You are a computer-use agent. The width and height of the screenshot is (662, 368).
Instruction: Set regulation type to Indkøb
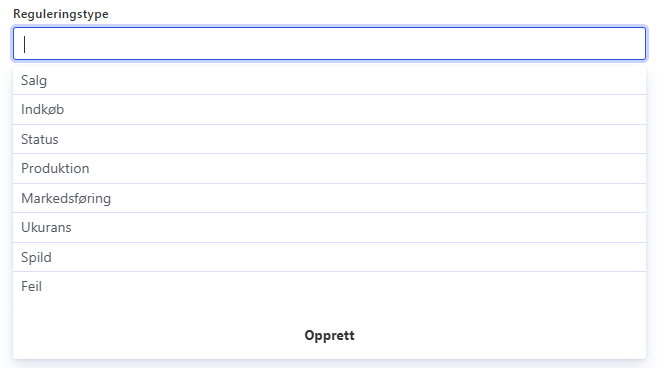(x=329, y=110)
